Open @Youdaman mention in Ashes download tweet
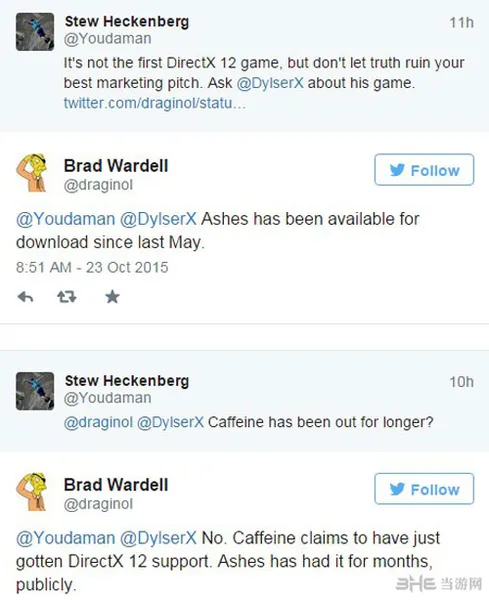This screenshot has width=489, height=600. (65, 219)
